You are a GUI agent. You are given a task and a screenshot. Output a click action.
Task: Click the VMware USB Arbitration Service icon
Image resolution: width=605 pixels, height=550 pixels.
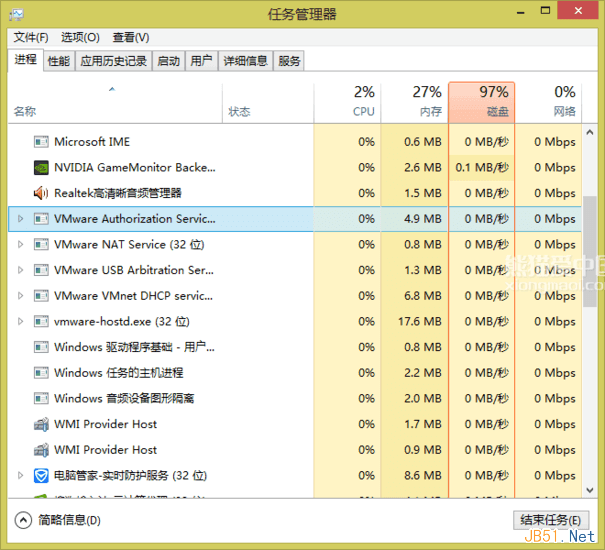41,270
